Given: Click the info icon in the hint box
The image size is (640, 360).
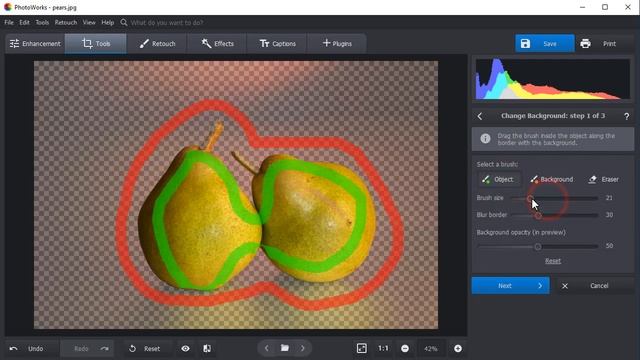Looking at the screenshot, I should pos(485,139).
